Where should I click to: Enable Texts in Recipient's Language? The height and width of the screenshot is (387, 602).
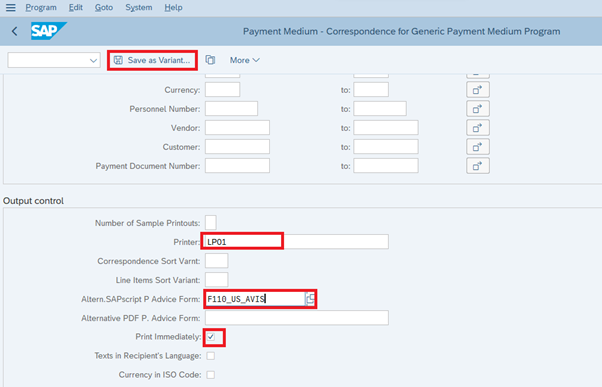[210, 356]
